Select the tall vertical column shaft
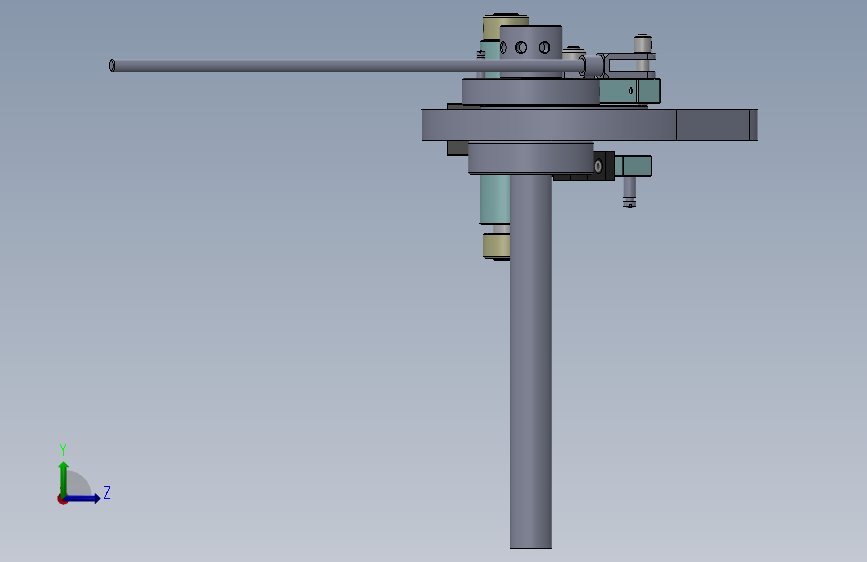The height and width of the screenshot is (562, 867). [x=531, y=362]
